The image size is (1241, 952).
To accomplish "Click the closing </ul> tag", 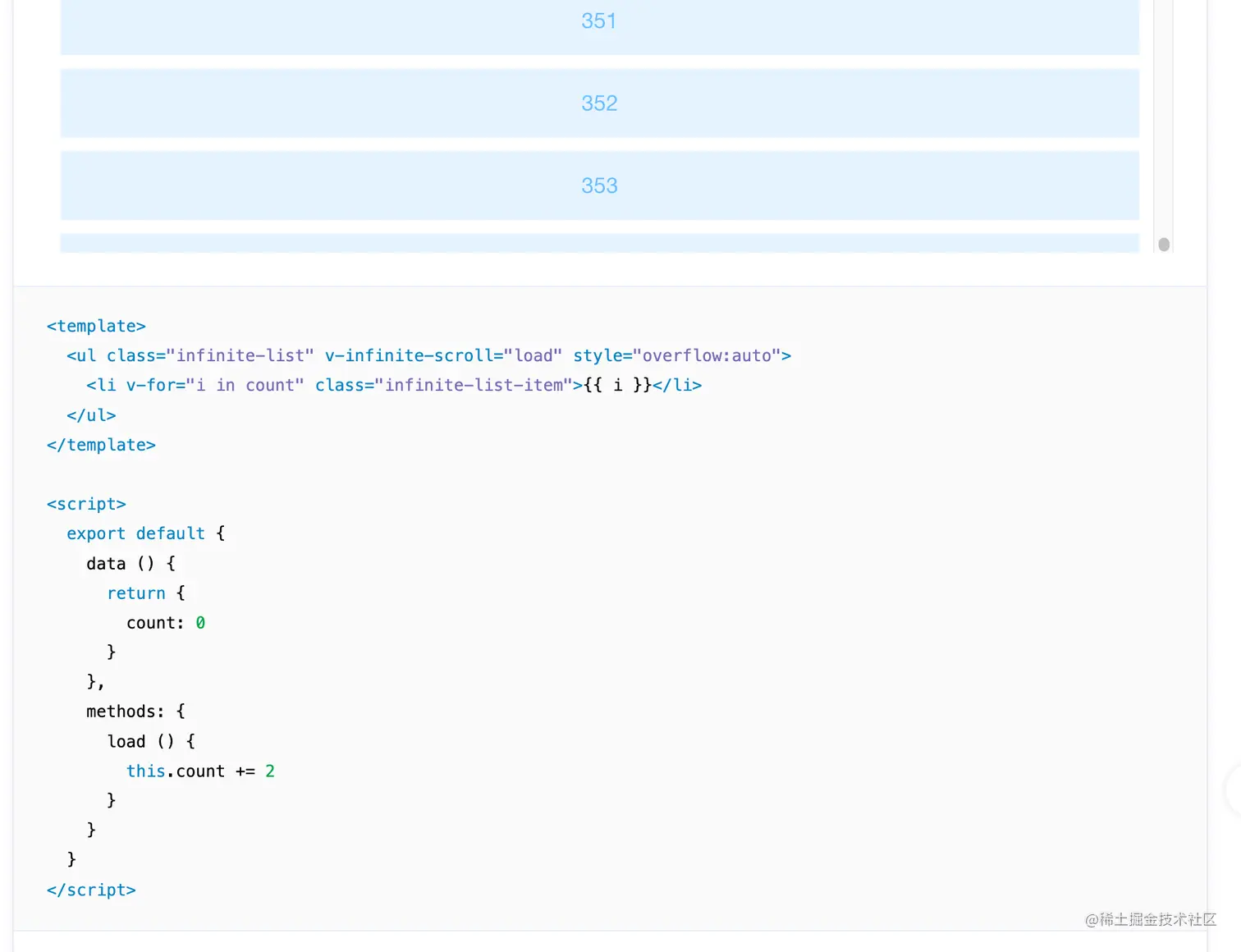I will coord(91,415).
